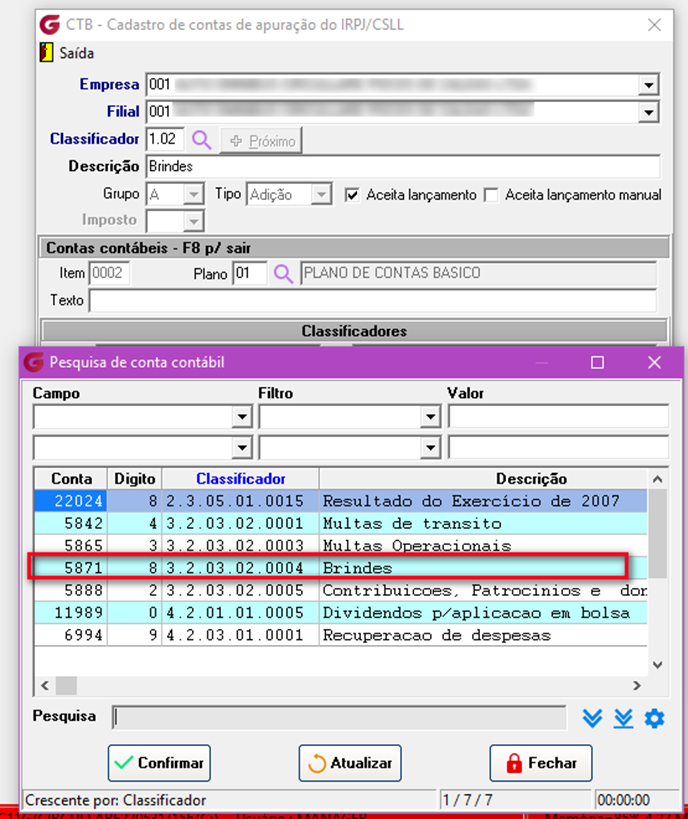688x819 pixels.
Task: Click first Valor input field
Action: tap(558, 417)
